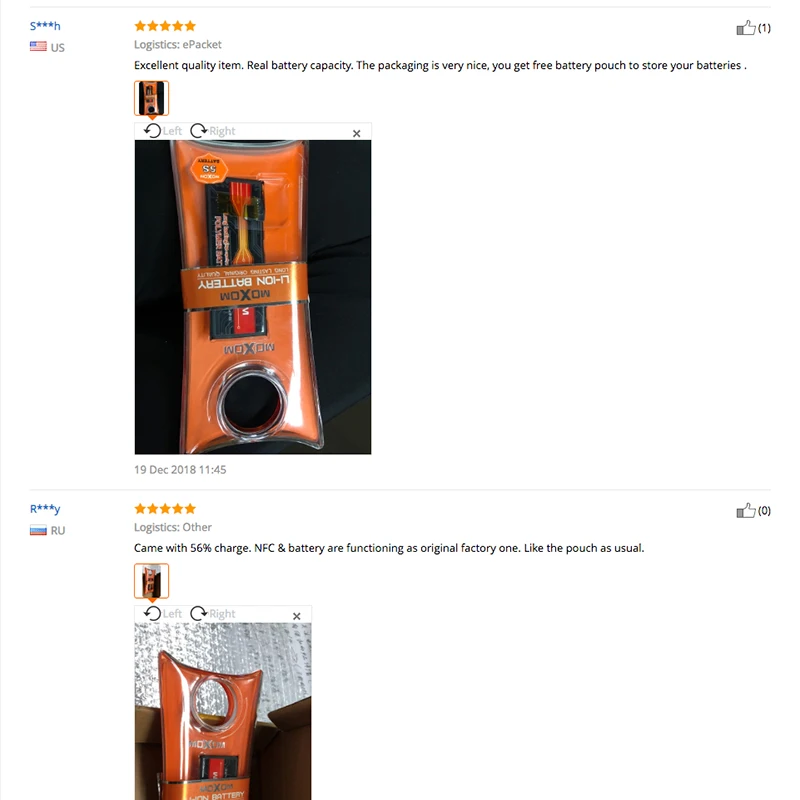The height and width of the screenshot is (800, 800).
Task: Click the enlarged Moxom battery package photo
Action: coord(253,297)
